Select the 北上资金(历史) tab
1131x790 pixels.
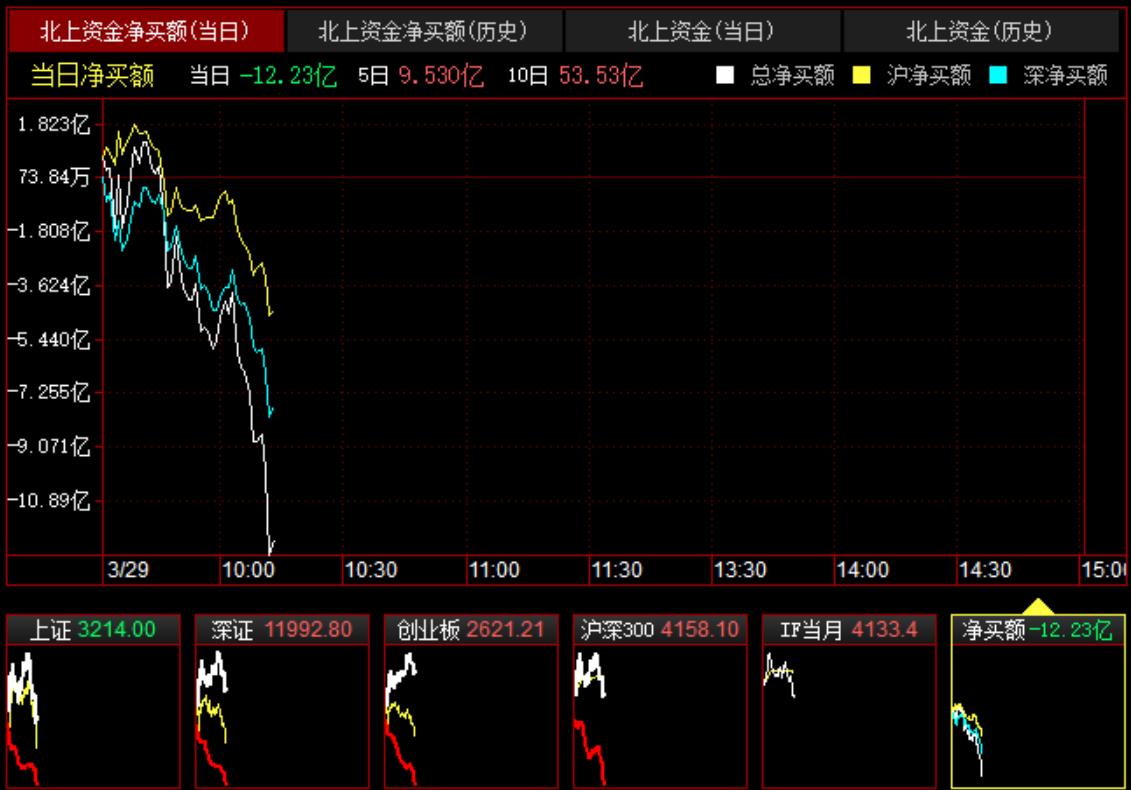point(980,32)
